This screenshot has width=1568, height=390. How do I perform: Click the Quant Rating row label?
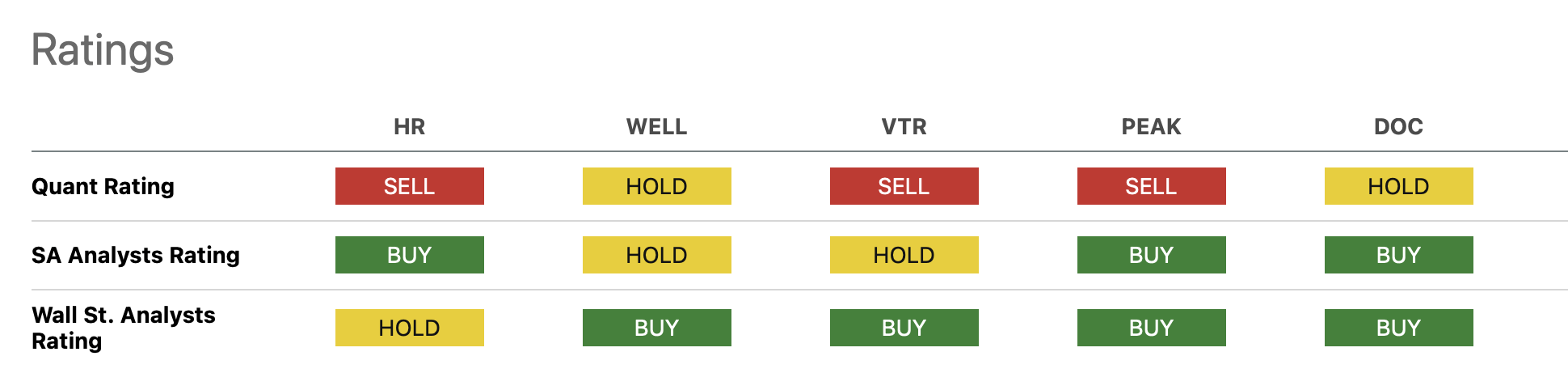pos(103,186)
